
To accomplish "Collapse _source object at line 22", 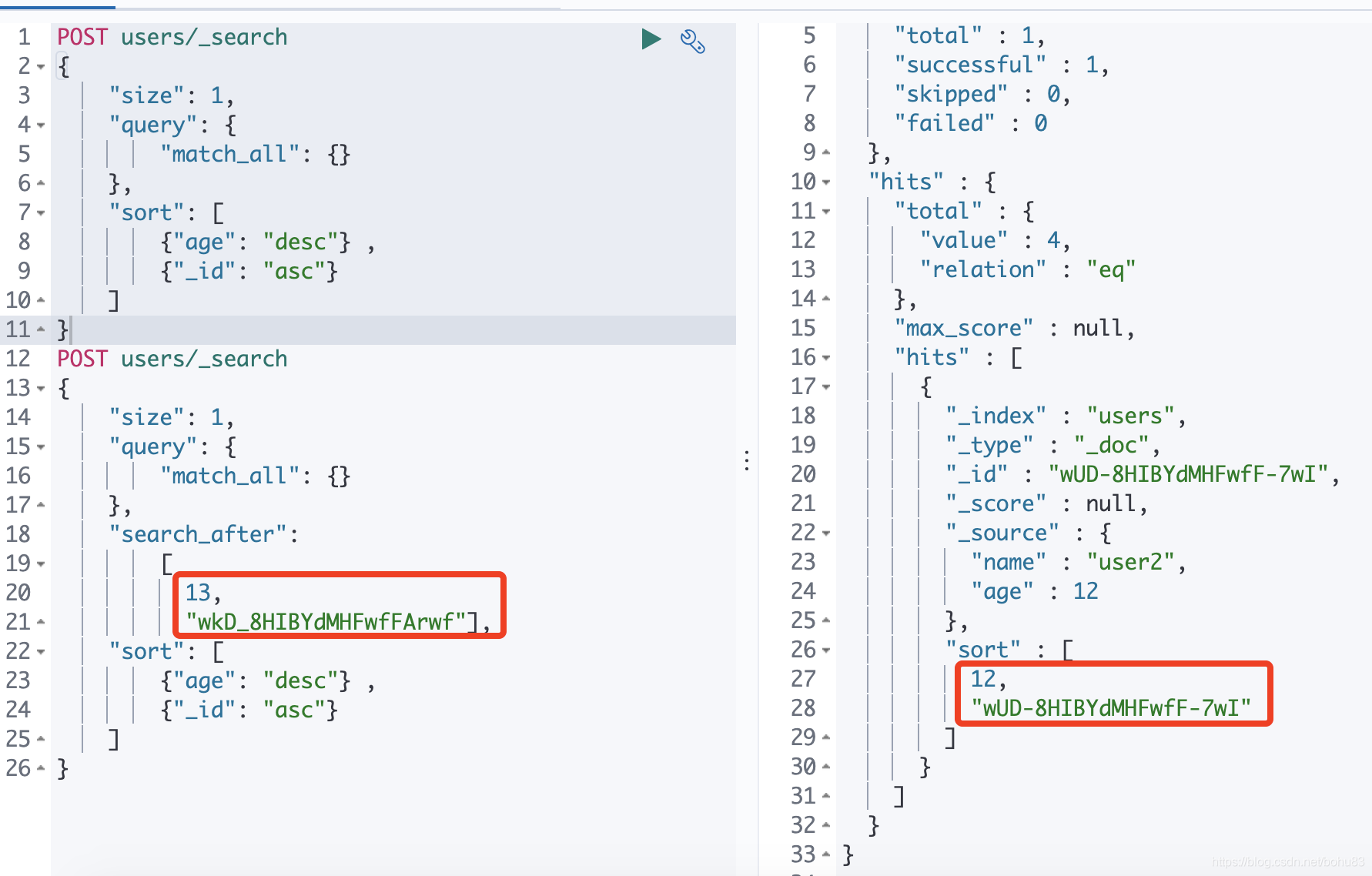I will [826, 533].
